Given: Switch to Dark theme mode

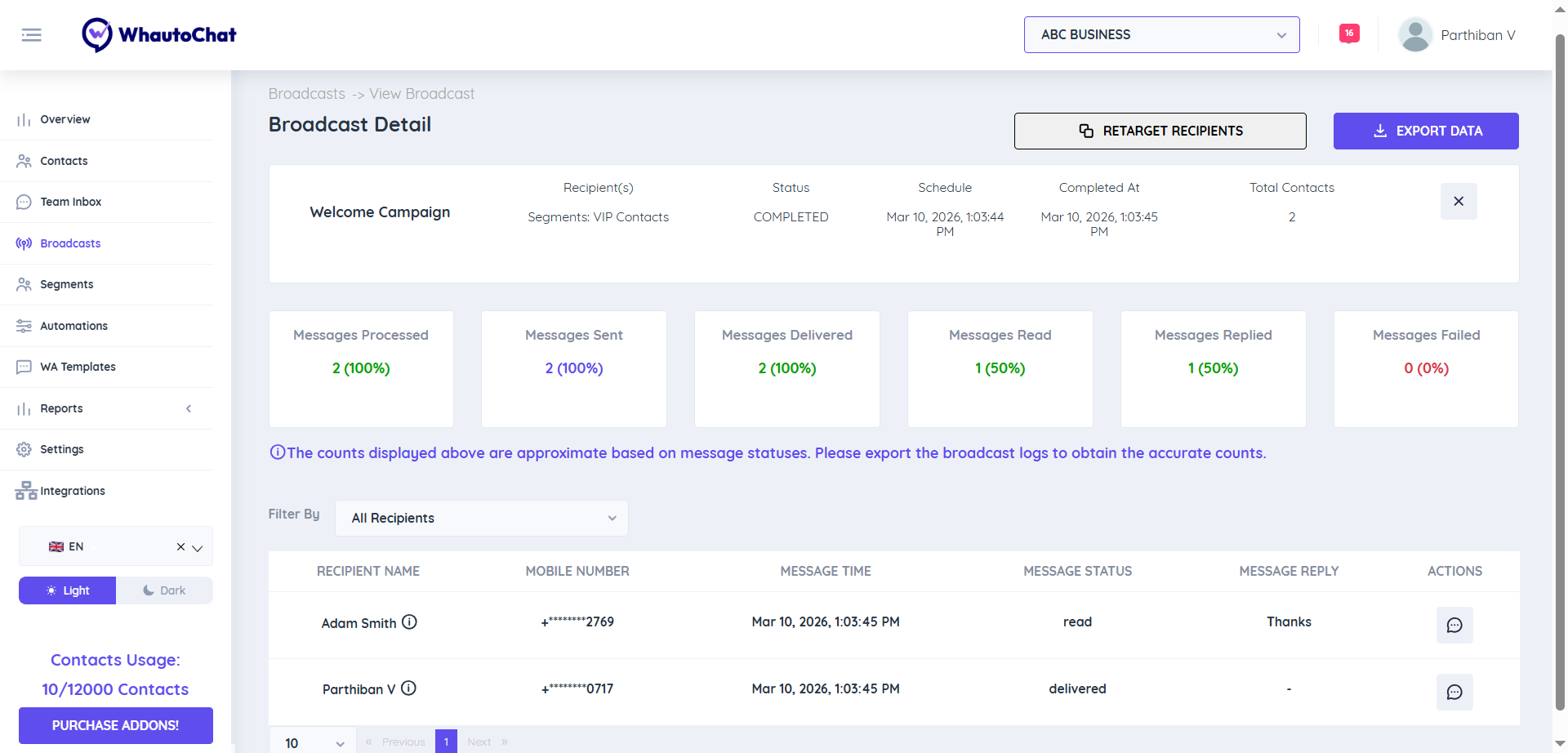Looking at the screenshot, I should coord(163,590).
